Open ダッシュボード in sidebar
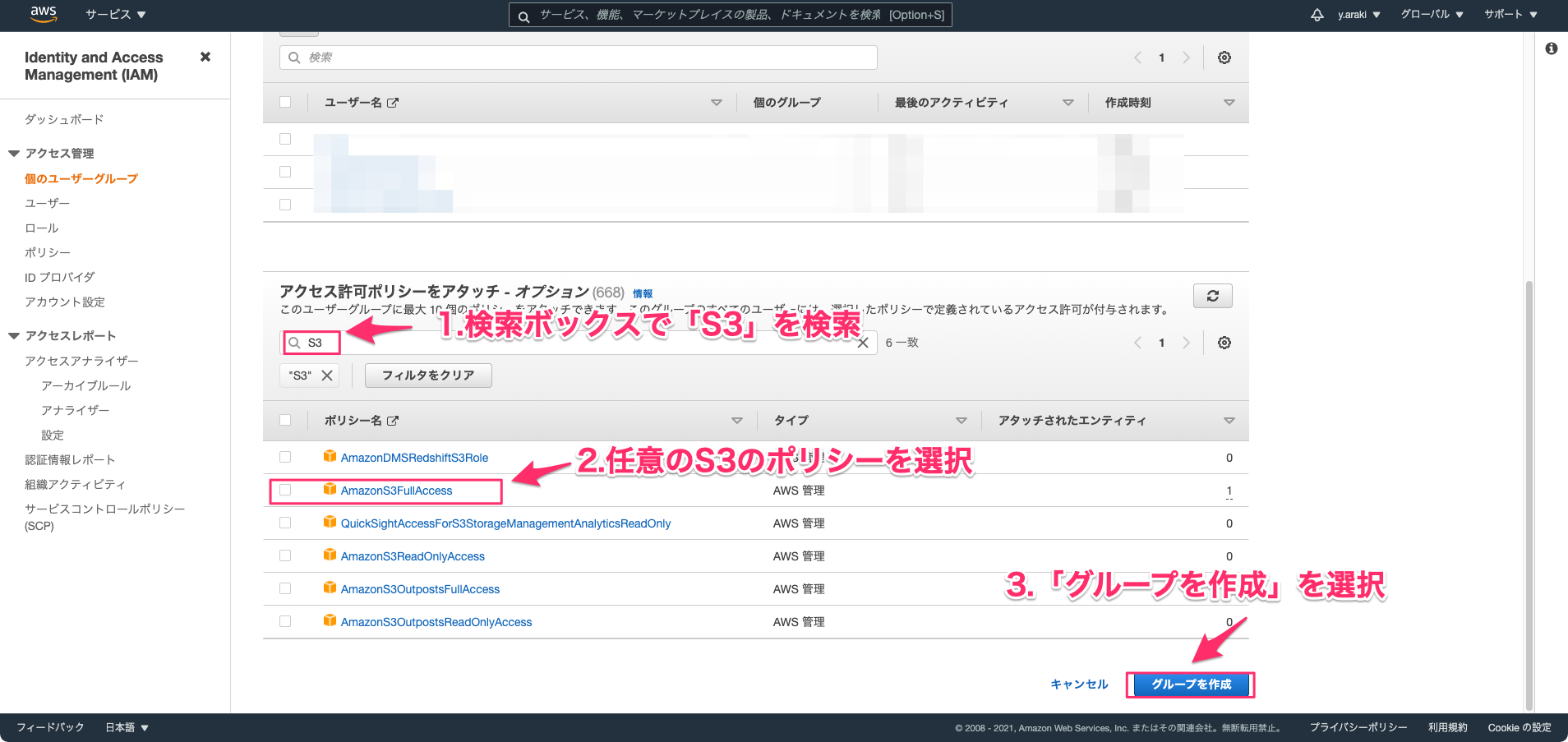The image size is (1568, 742). pos(64,120)
